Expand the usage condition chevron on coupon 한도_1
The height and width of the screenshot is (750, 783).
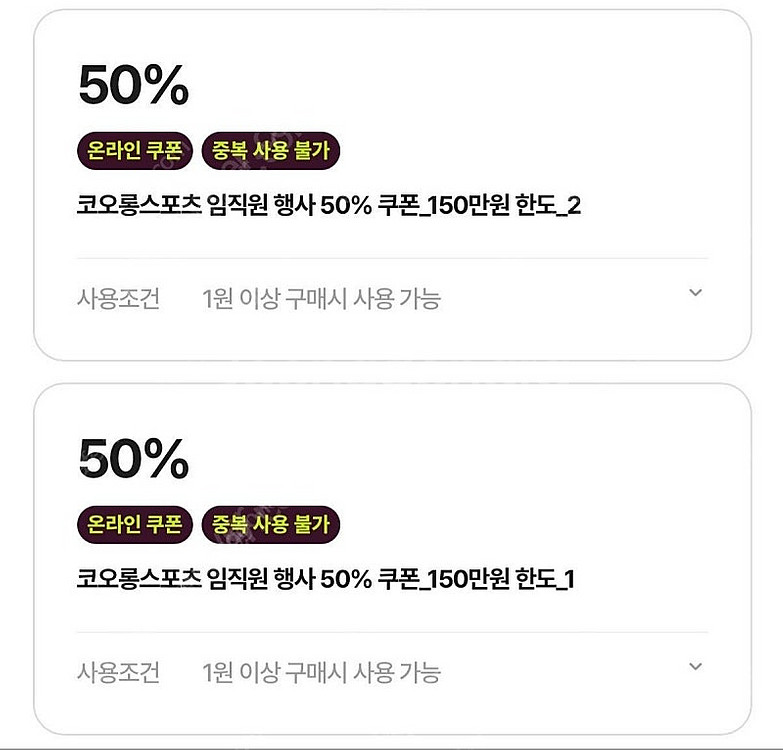coord(696,667)
